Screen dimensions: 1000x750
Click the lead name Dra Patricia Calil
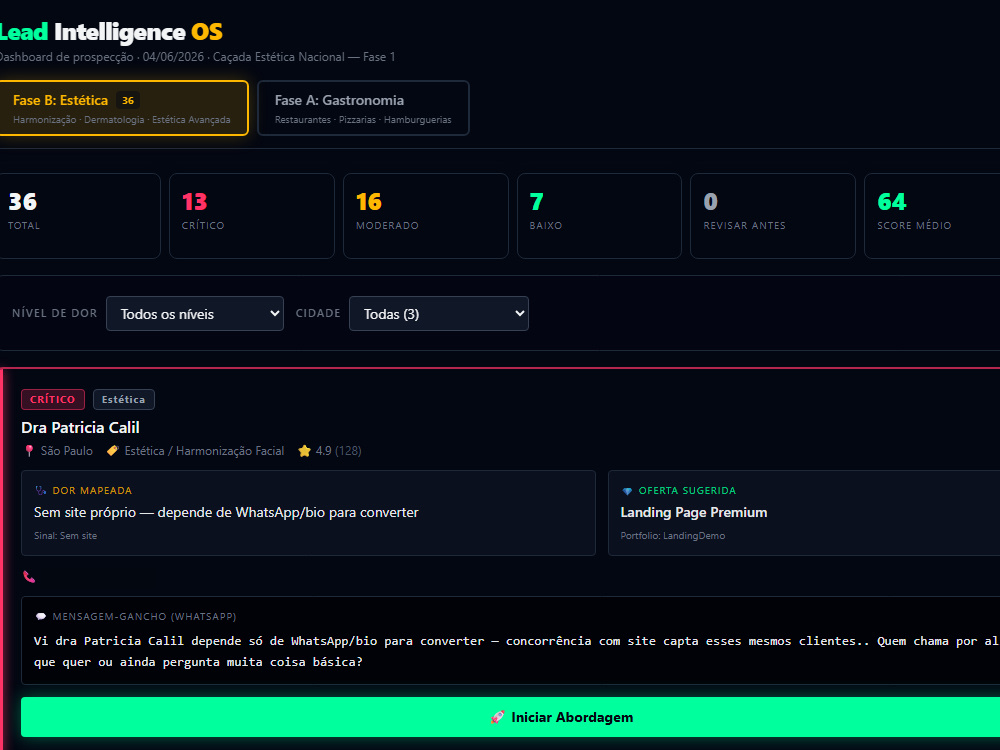point(80,427)
